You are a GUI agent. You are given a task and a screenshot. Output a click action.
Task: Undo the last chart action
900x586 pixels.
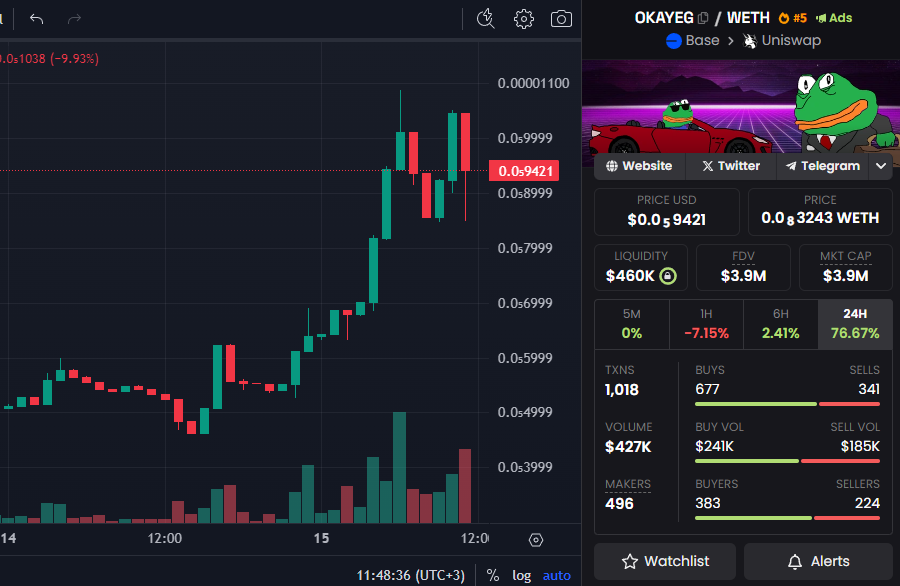click(37, 19)
